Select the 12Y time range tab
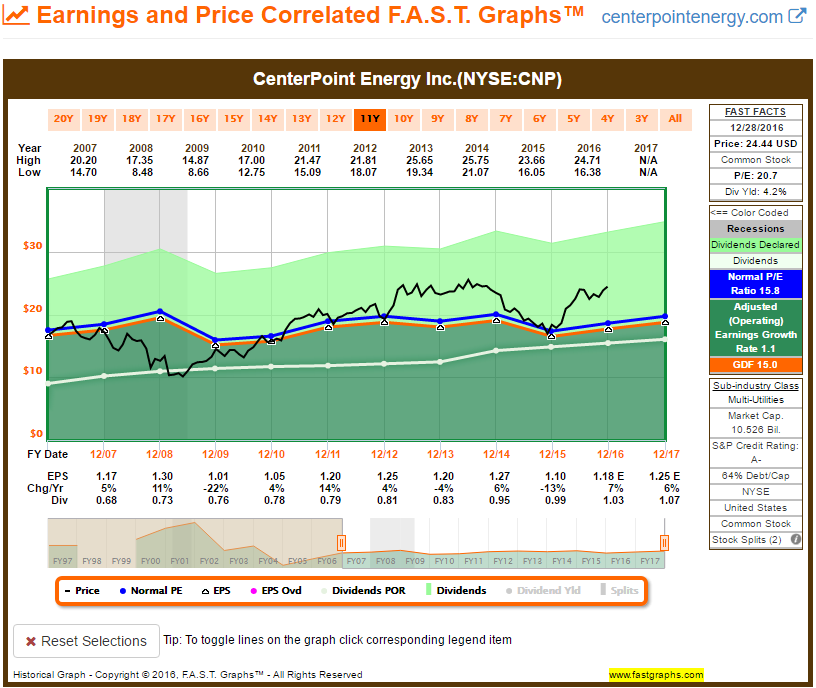Image resolution: width=816 pixels, height=688 pixels. click(336, 119)
